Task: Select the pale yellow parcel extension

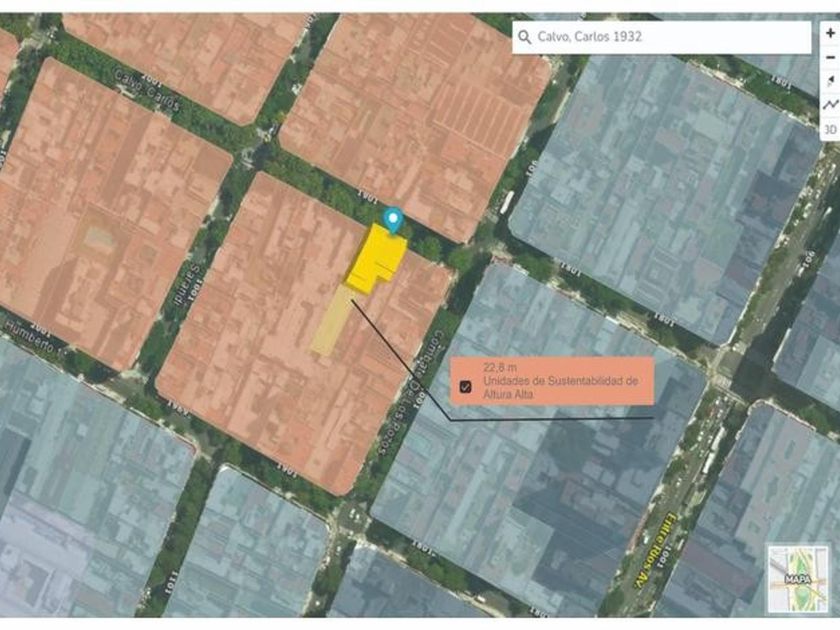Action: point(331,322)
